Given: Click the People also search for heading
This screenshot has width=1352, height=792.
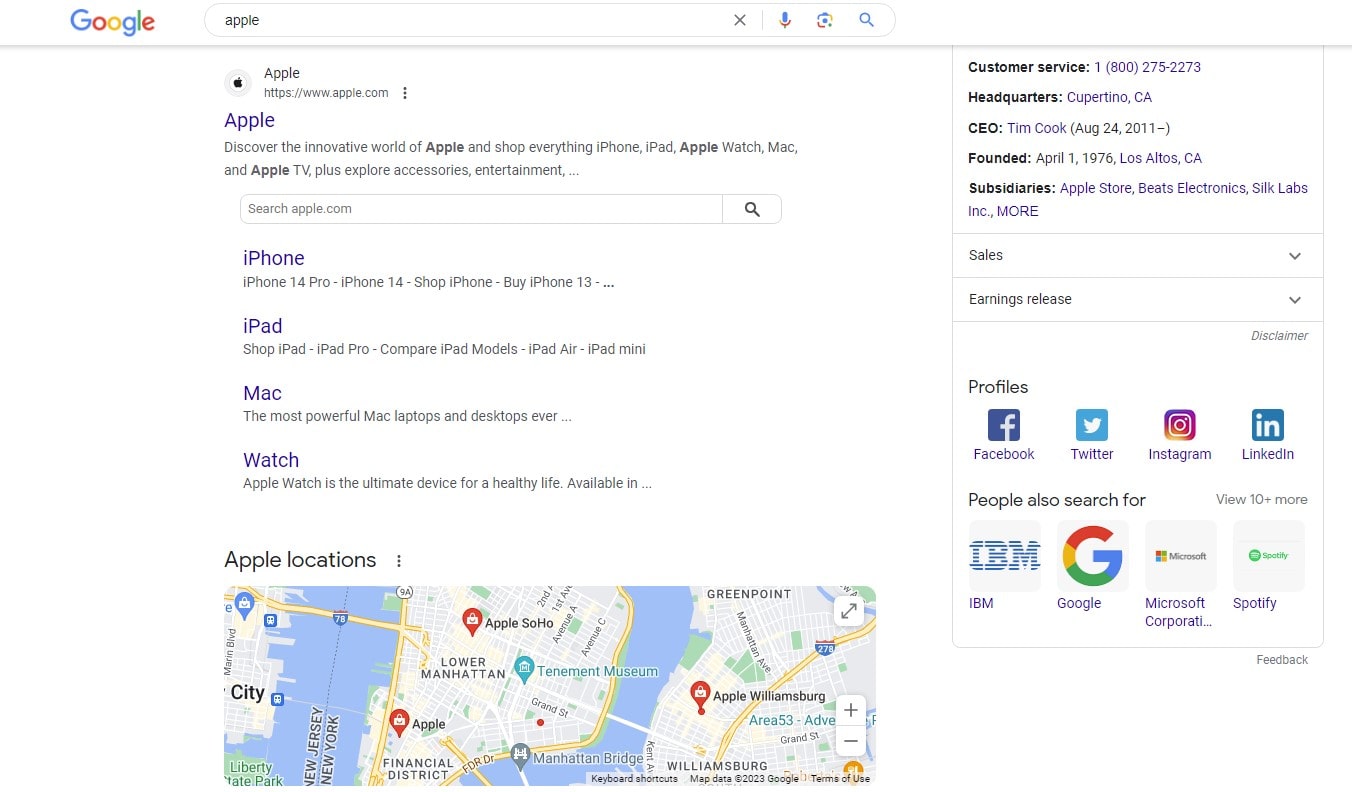Looking at the screenshot, I should tap(1057, 500).
